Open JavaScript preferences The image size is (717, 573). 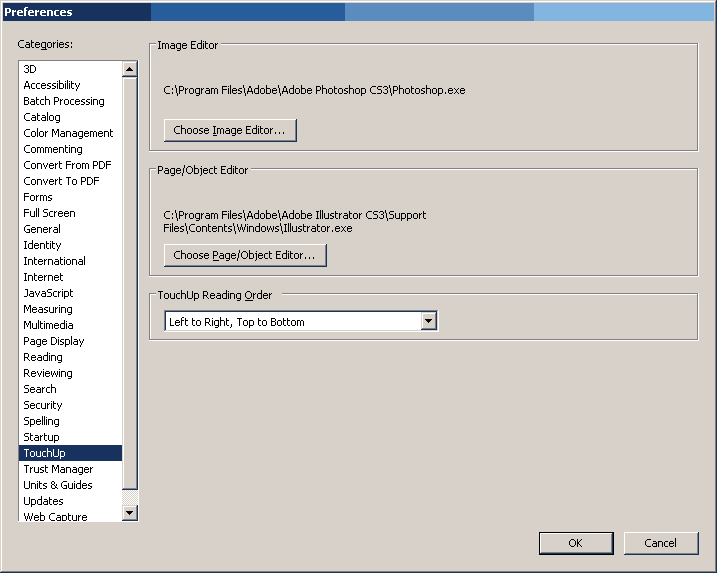(x=70, y=293)
